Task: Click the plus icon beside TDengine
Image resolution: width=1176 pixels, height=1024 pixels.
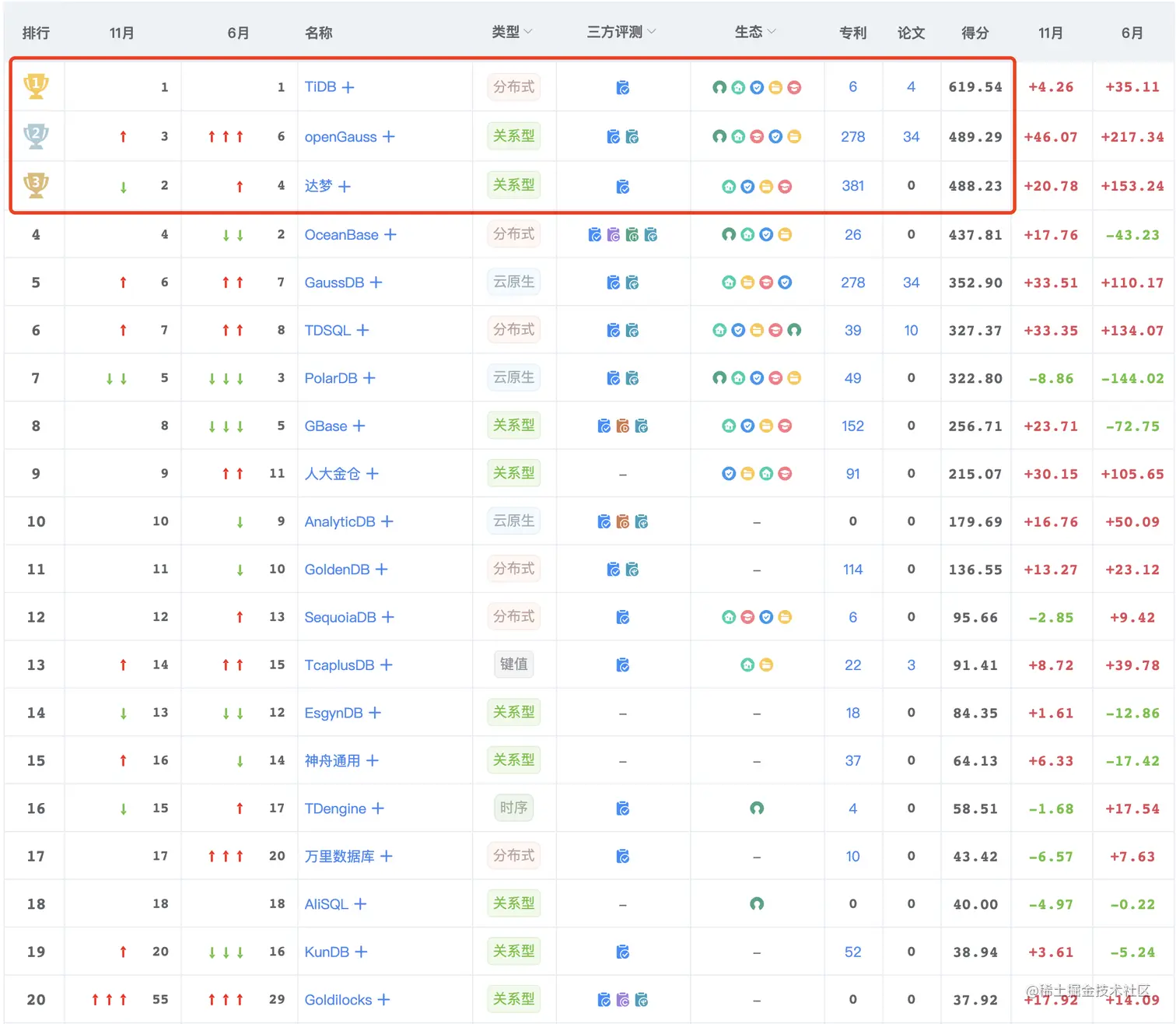Action: pyautogui.click(x=378, y=808)
